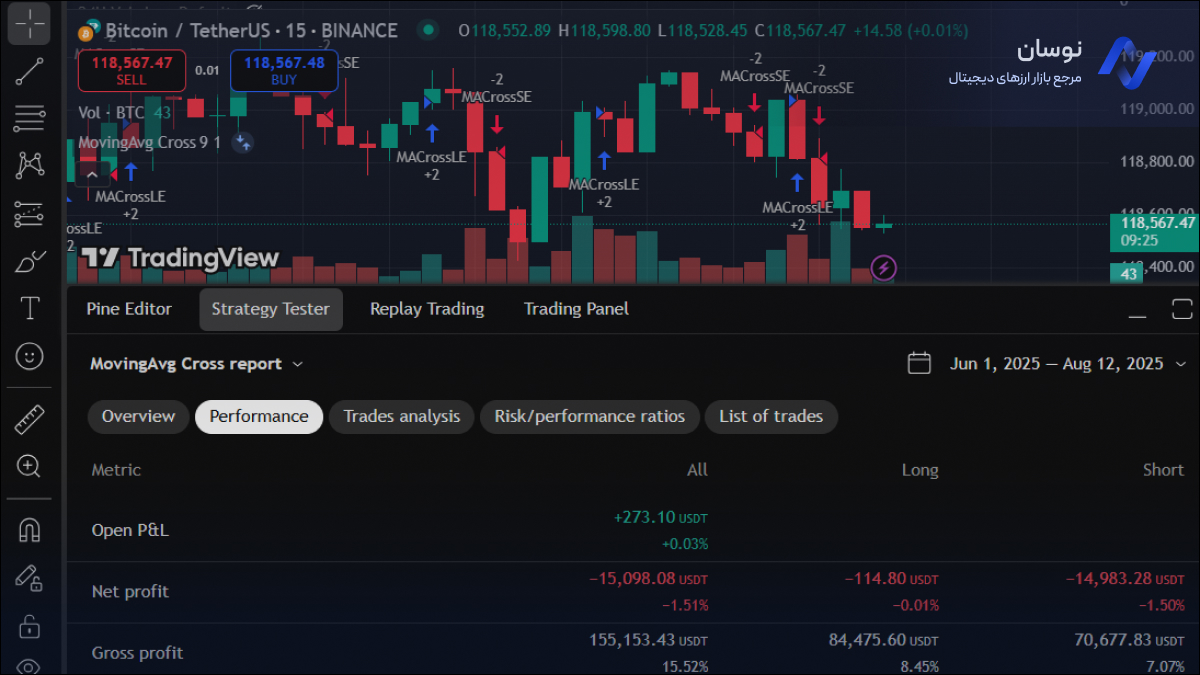Click the Short column header
The width and height of the screenshot is (1200, 675).
point(1163,470)
